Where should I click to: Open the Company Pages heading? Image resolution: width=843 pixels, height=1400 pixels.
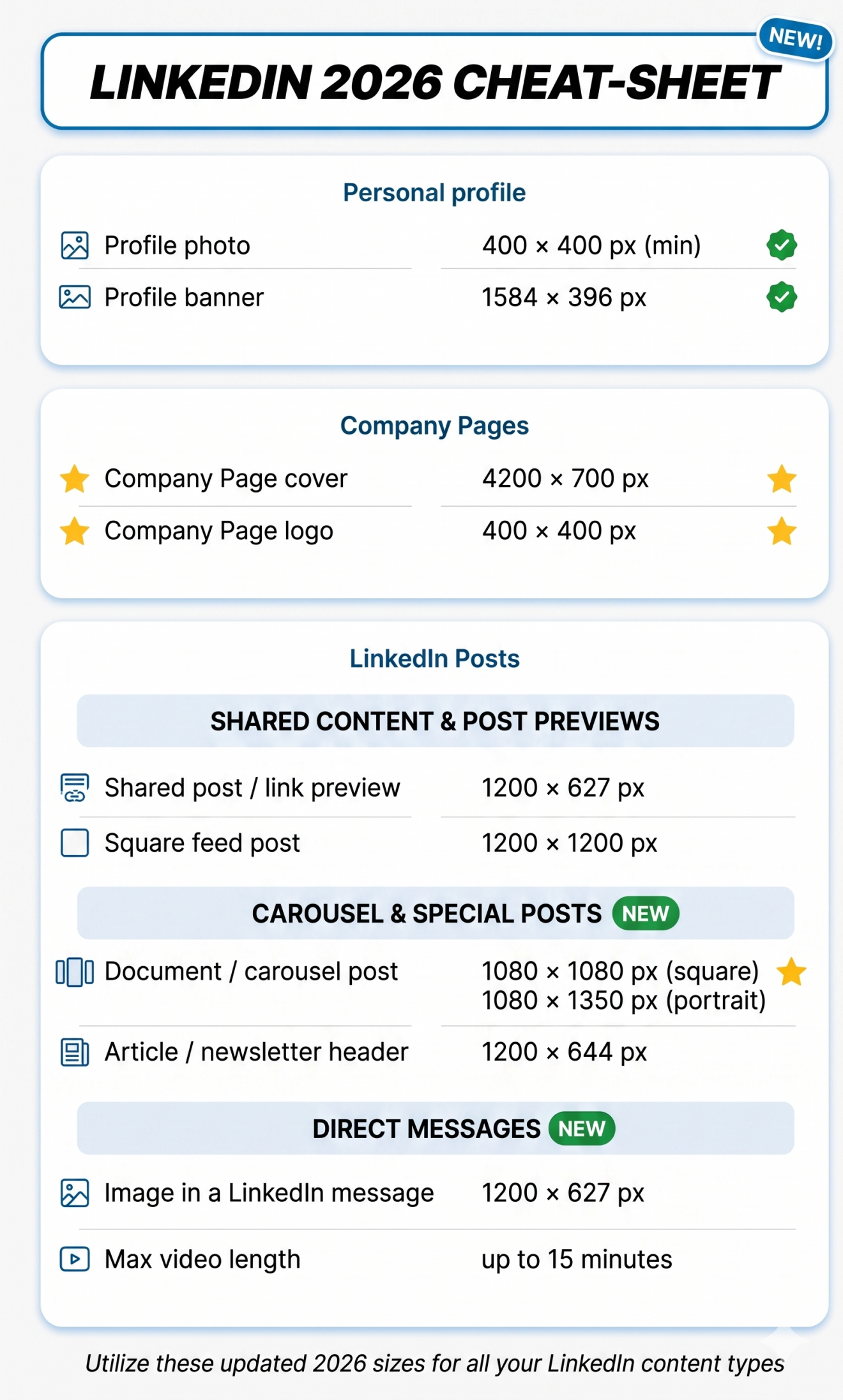[x=434, y=426]
